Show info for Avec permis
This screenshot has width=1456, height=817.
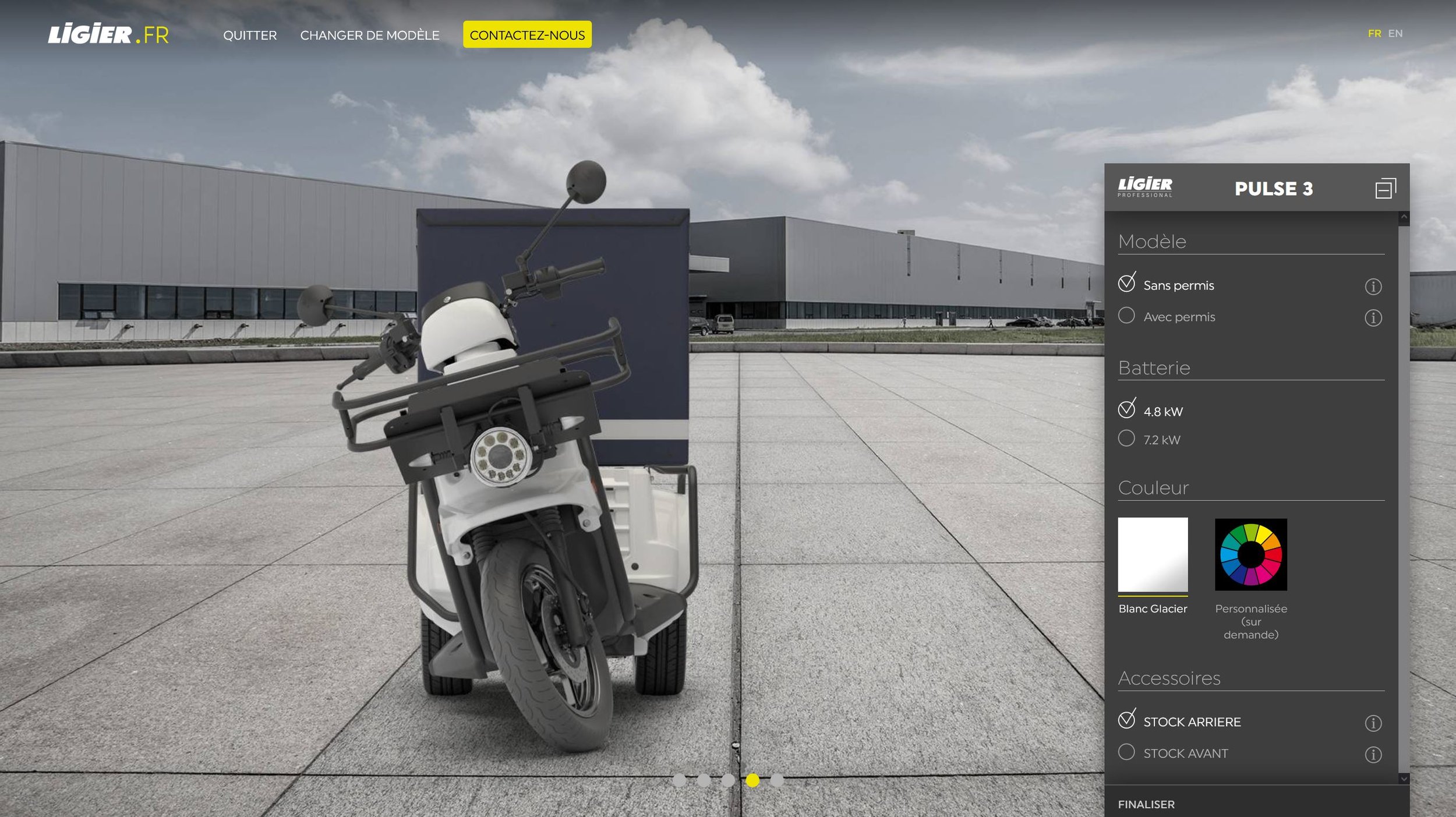[1373, 317]
